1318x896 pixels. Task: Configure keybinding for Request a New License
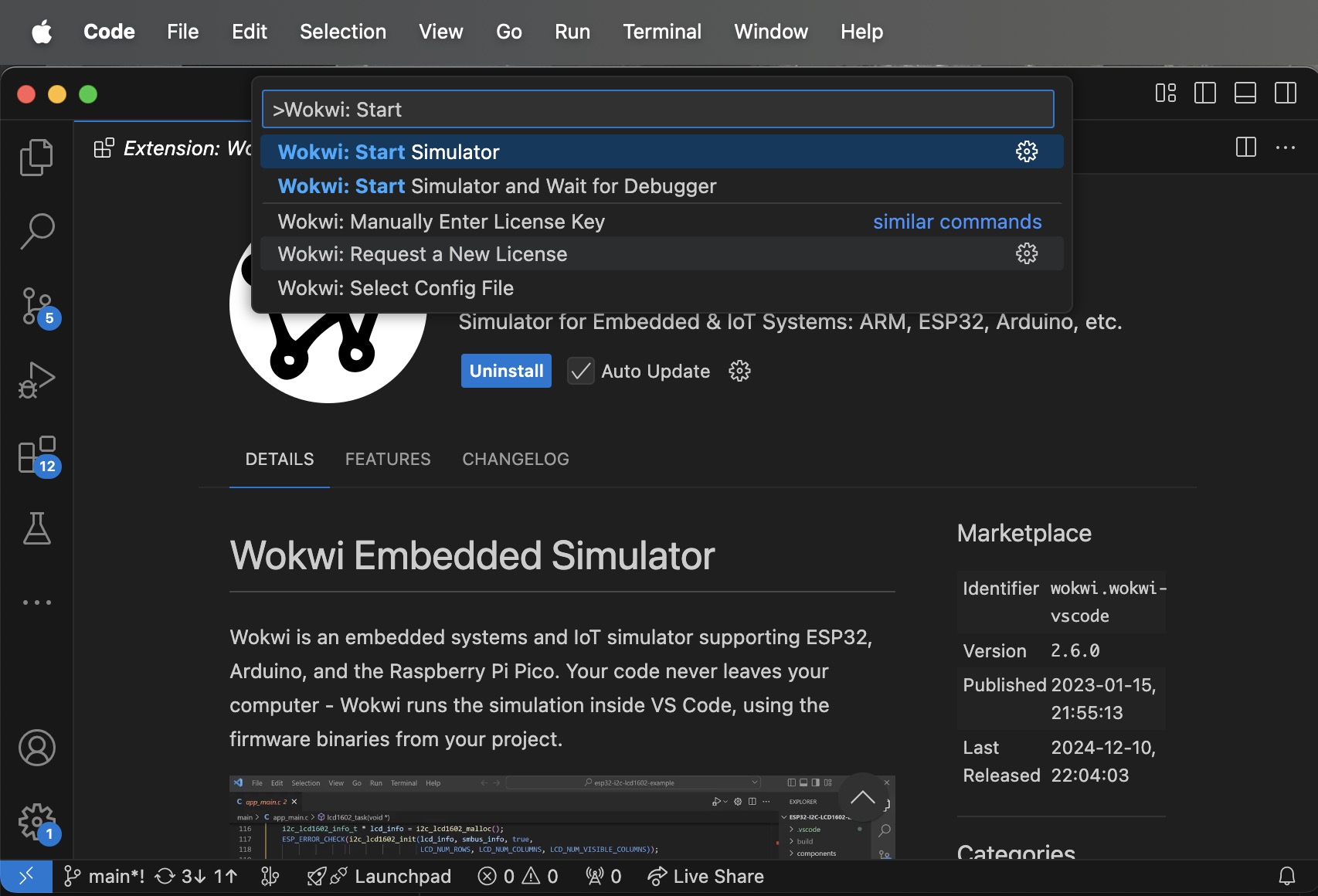point(1027,253)
